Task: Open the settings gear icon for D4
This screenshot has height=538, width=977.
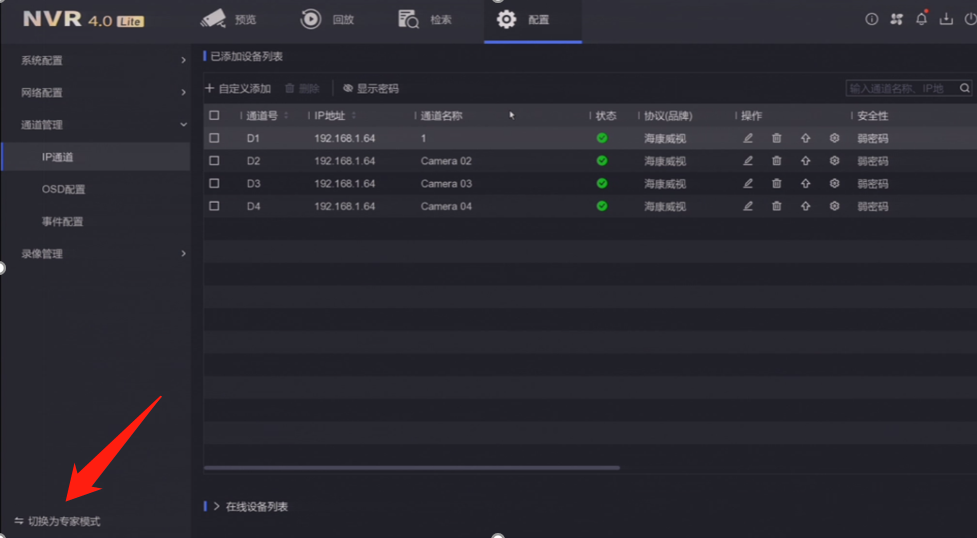Action: (834, 206)
